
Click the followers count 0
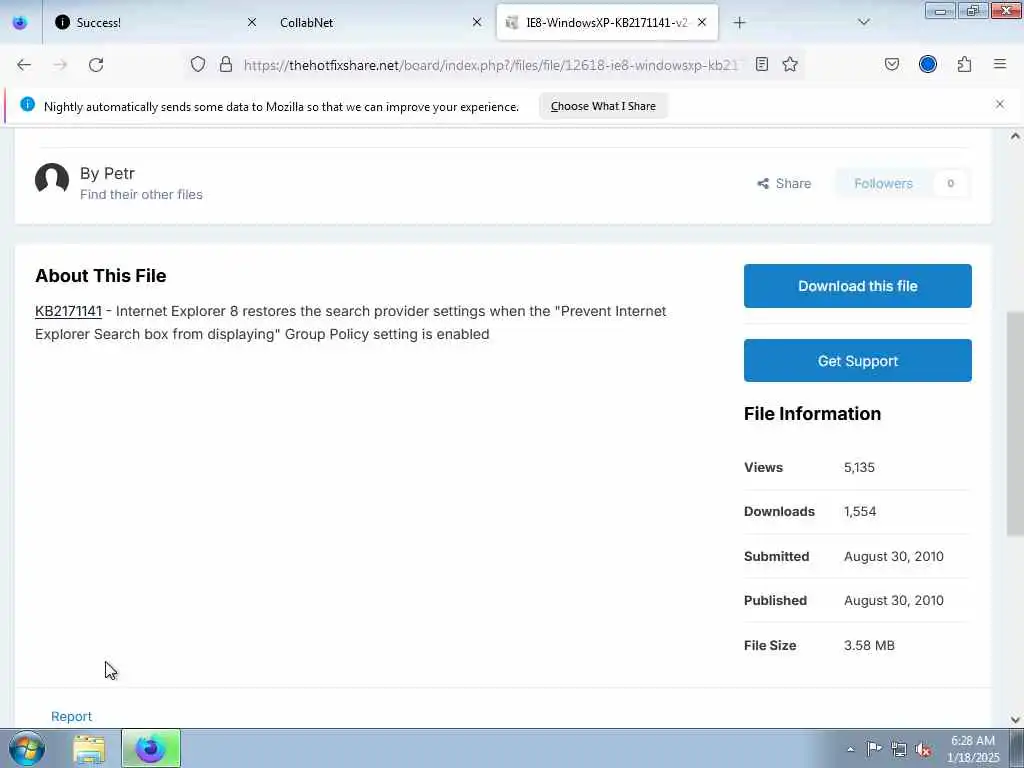950,184
